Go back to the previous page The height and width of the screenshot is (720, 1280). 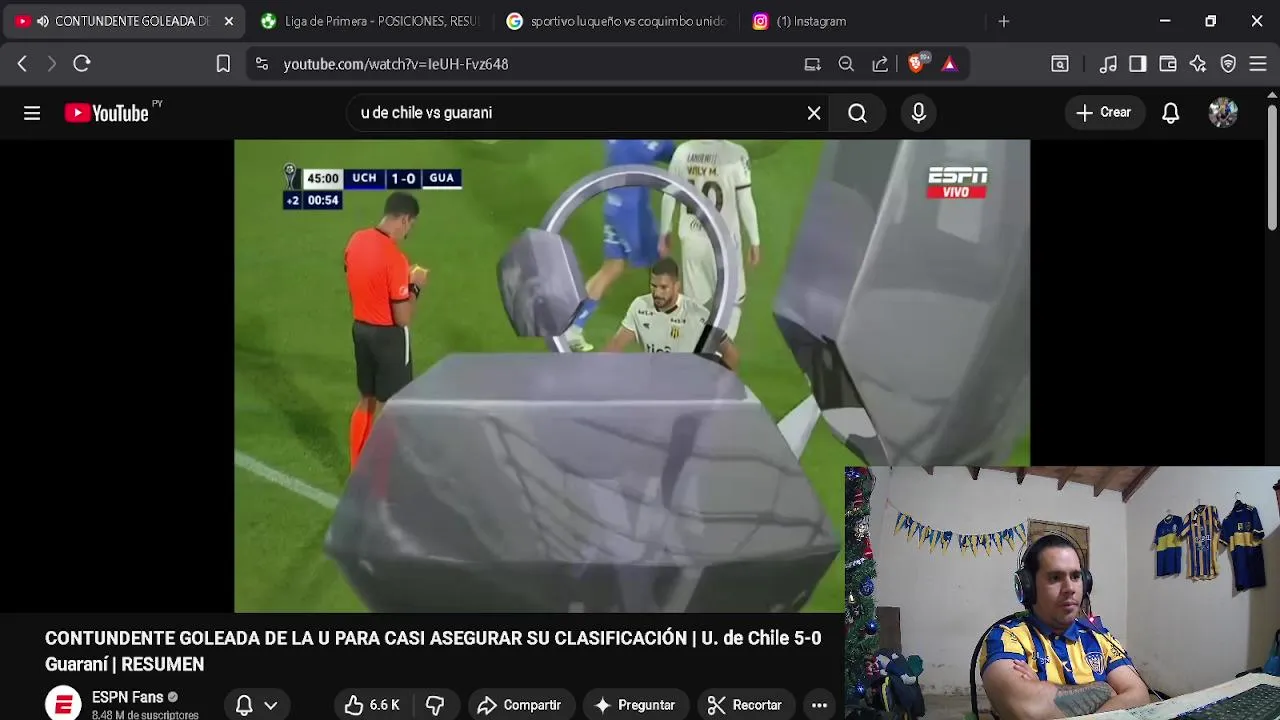point(22,64)
